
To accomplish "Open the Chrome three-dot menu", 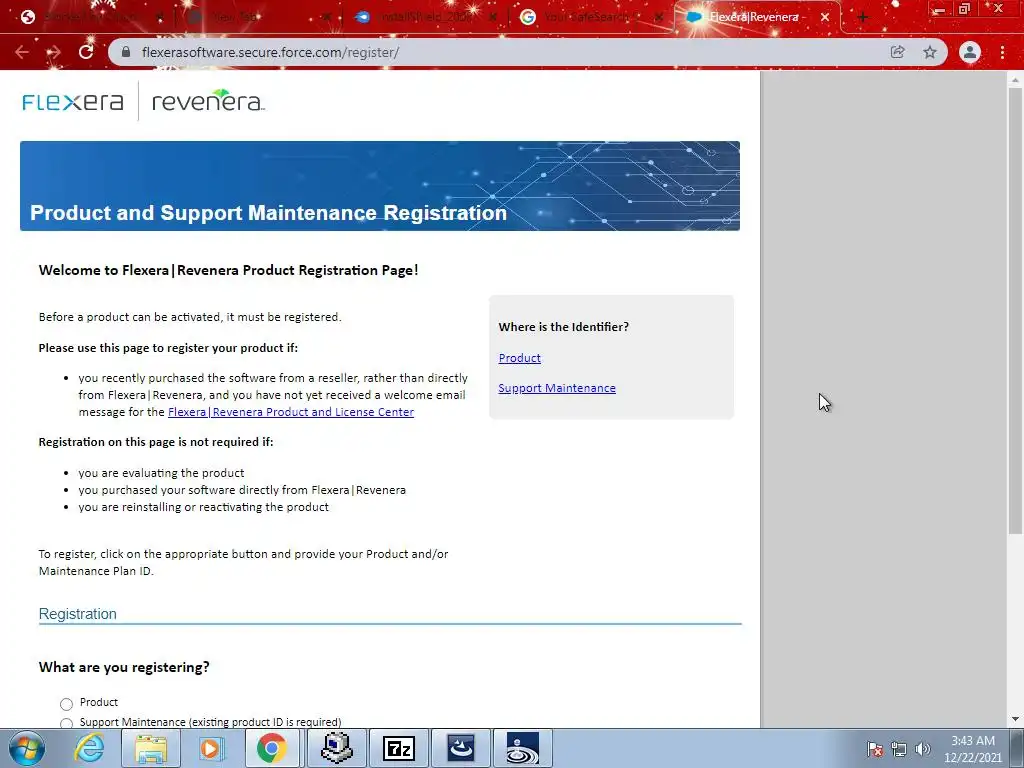I will tap(1002, 52).
